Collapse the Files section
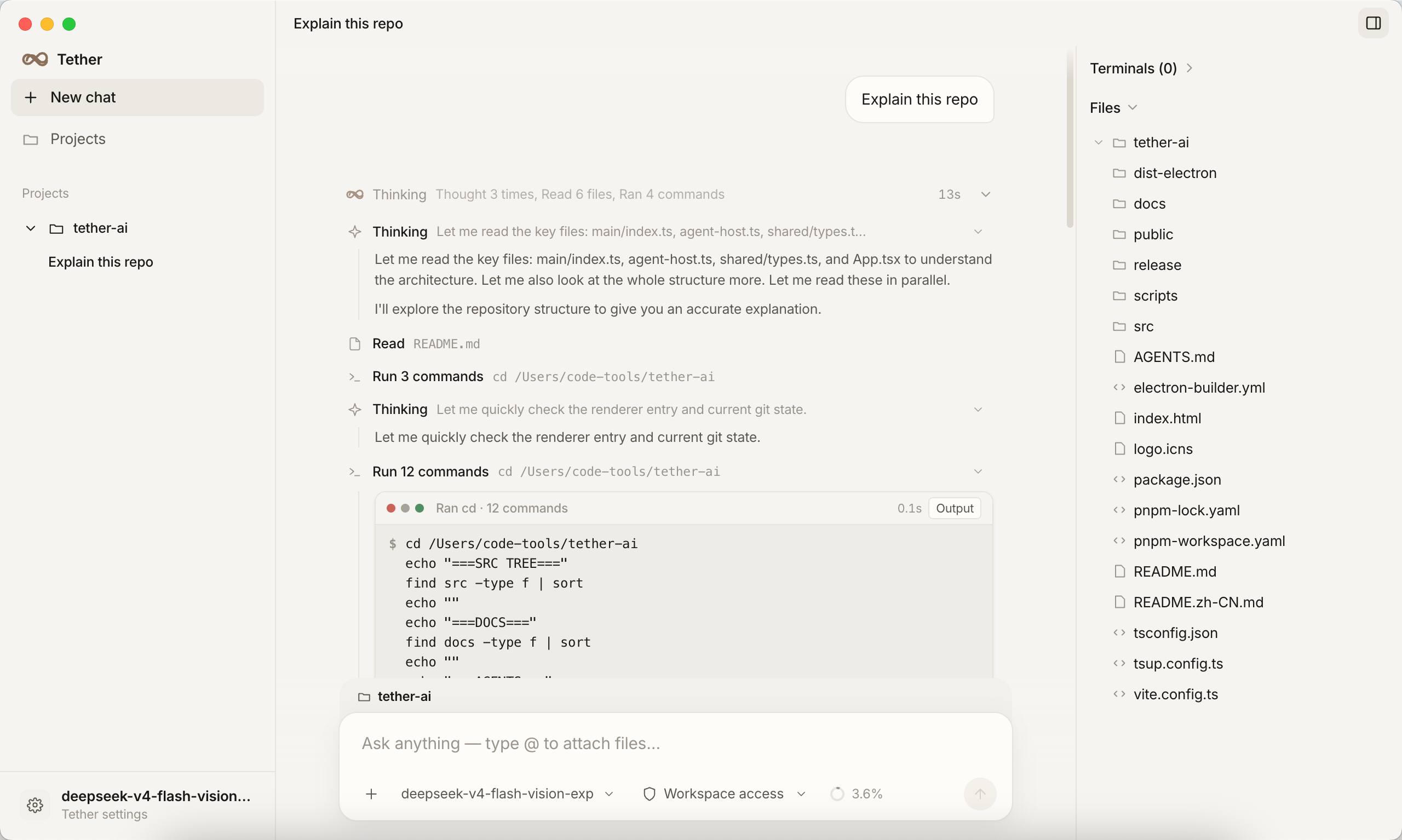This screenshot has width=1402, height=840. [1113, 107]
